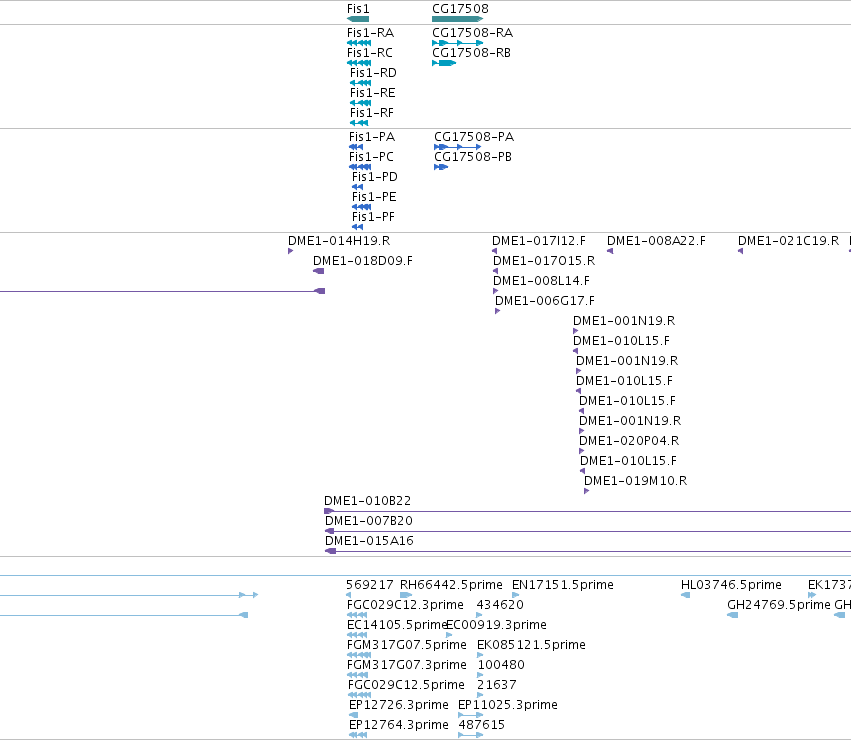The width and height of the screenshot is (851, 740).
Task: Select the EP12726.3prime EST
Action: click(353, 715)
